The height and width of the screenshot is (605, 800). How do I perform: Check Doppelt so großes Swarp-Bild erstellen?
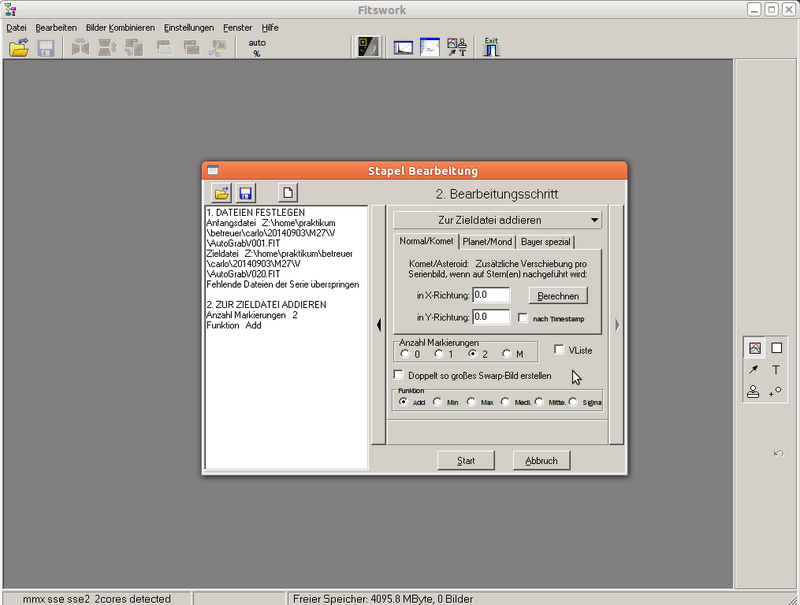(397, 375)
